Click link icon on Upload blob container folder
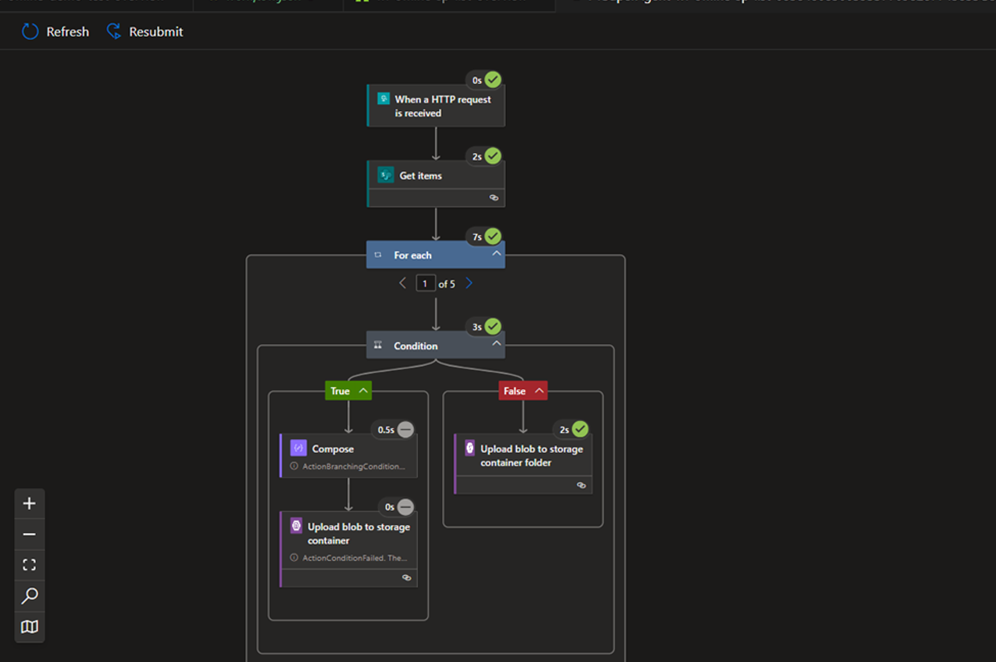 (x=581, y=485)
